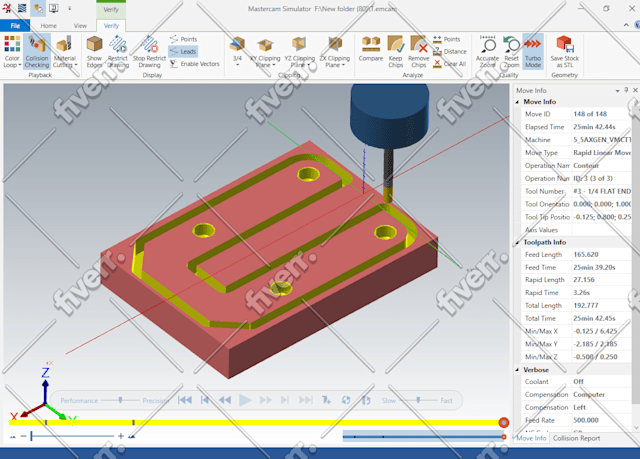Click the Remove Chips icon

(x=419, y=44)
